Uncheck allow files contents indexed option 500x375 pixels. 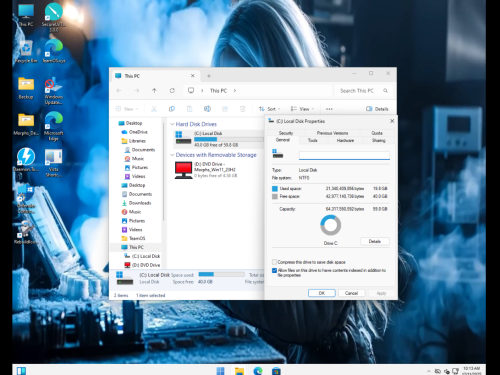pos(274,270)
